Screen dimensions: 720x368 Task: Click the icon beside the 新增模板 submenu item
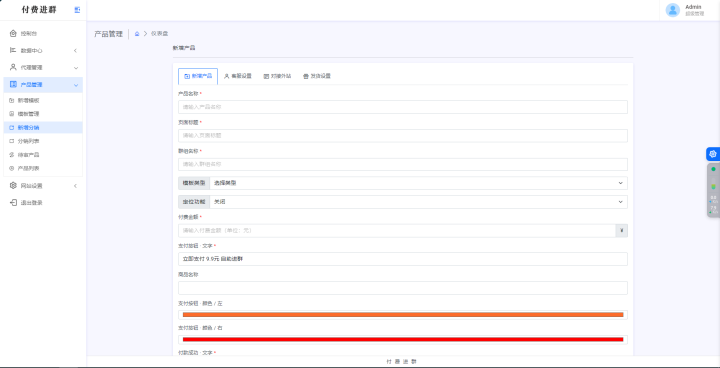click(x=12, y=100)
